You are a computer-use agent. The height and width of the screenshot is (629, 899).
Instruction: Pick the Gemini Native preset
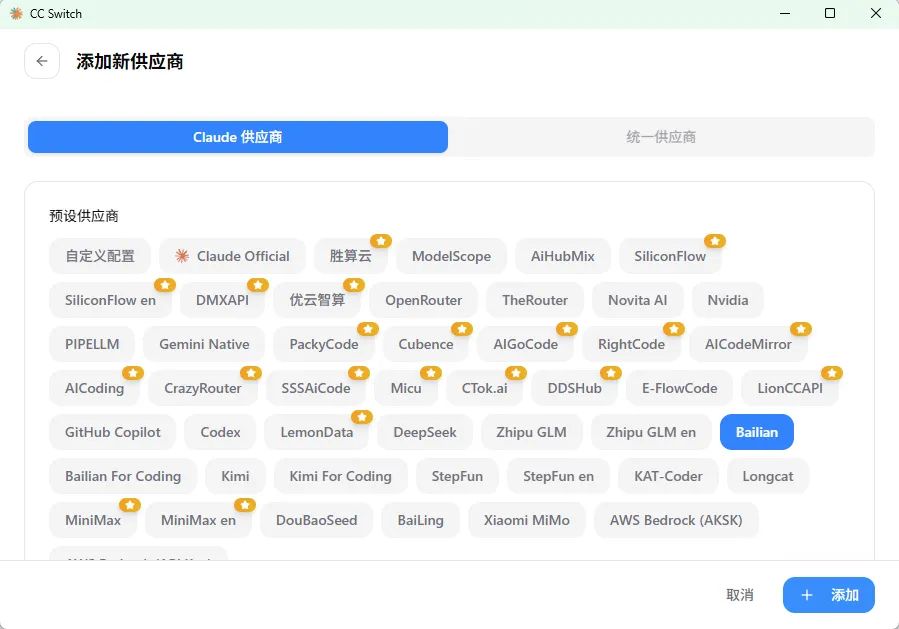(204, 345)
